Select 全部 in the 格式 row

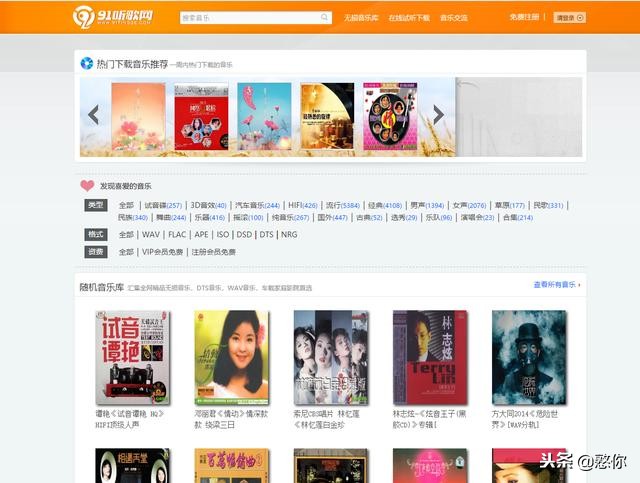pos(126,235)
